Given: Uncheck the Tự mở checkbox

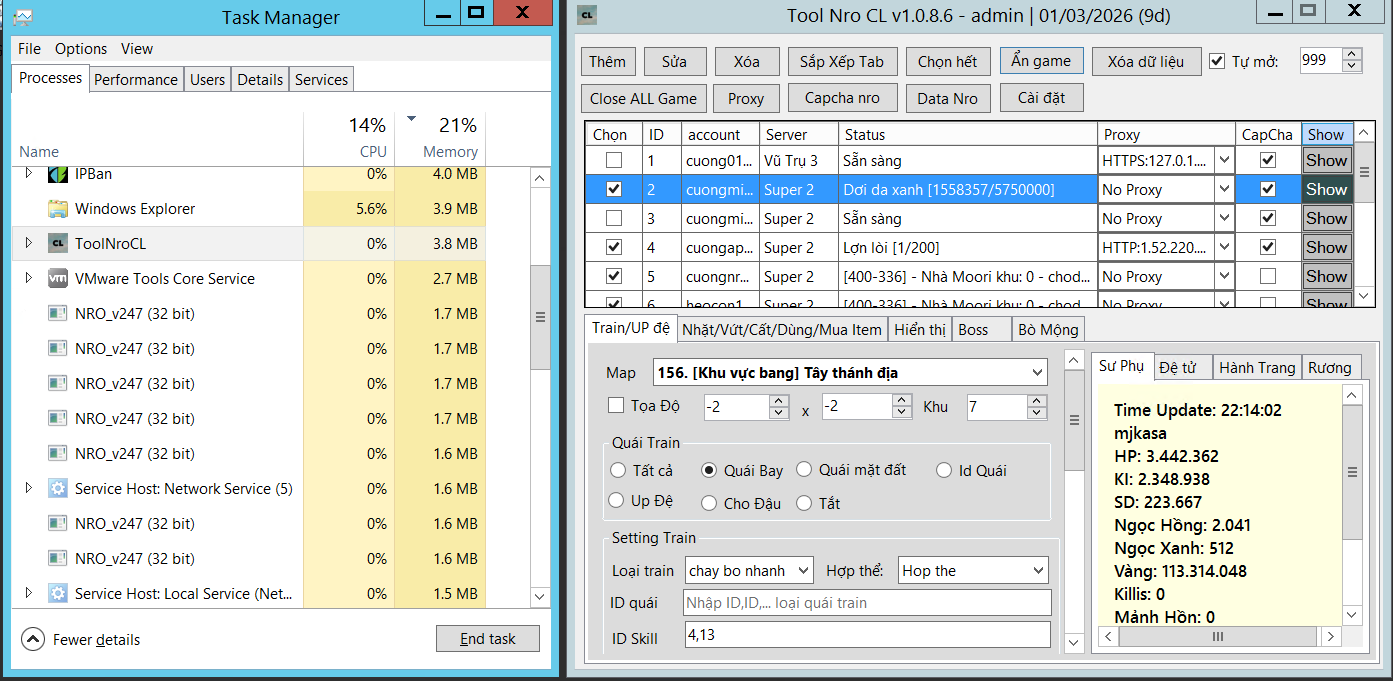Looking at the screenshot, I should (x=1217, y=61).
